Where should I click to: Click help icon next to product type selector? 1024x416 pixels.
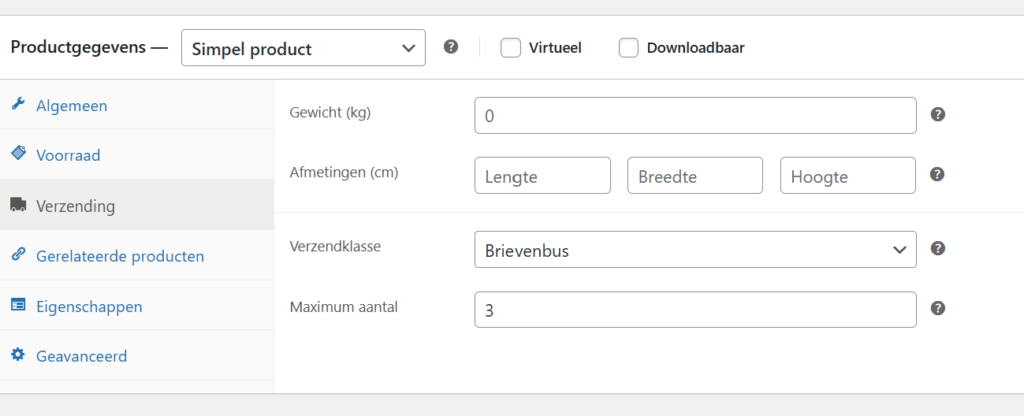(x=451, y=47)
